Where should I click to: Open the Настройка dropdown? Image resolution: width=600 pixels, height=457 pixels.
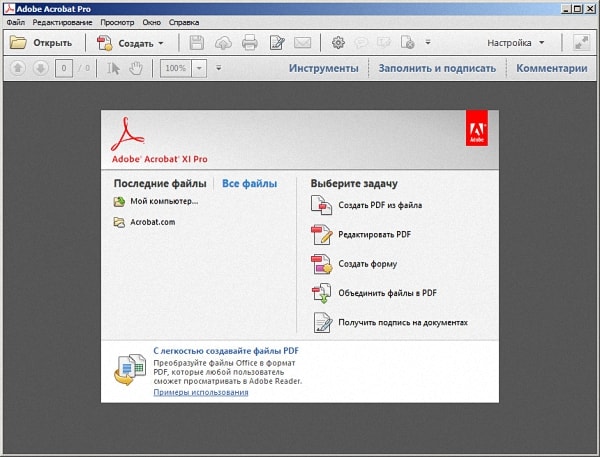[x=516, y=43]
